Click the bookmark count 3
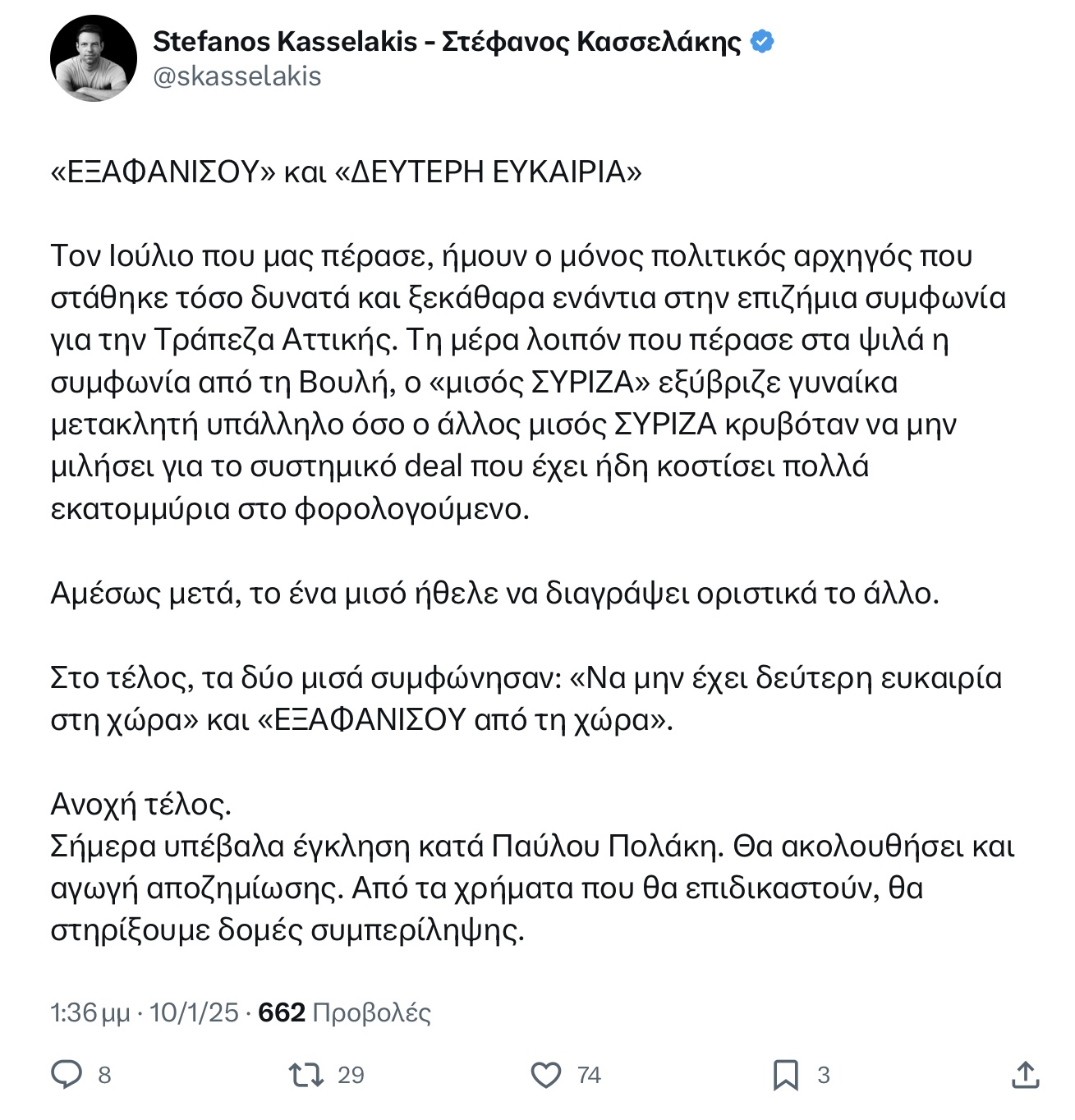1075x1120 pixels. coord(824,1076)
